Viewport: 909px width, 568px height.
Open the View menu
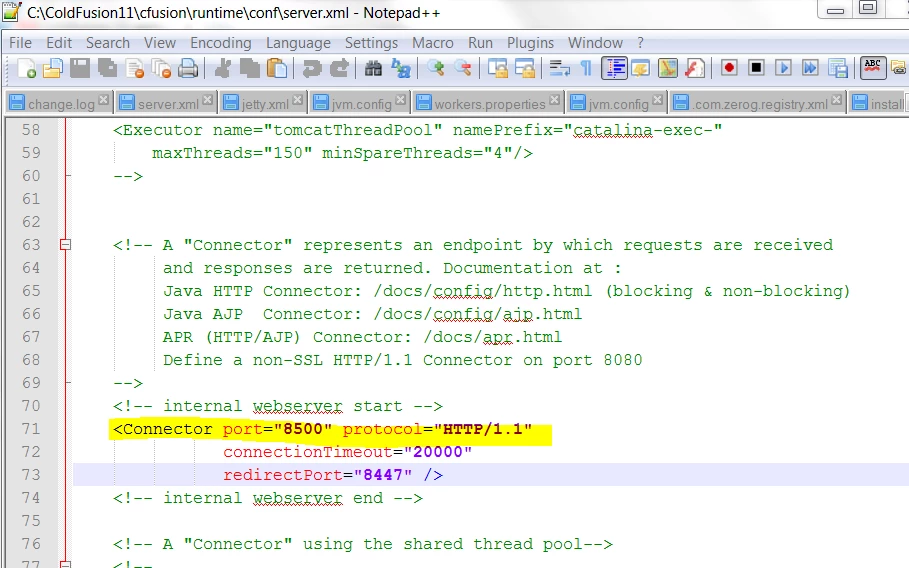[x=160, y=43]
